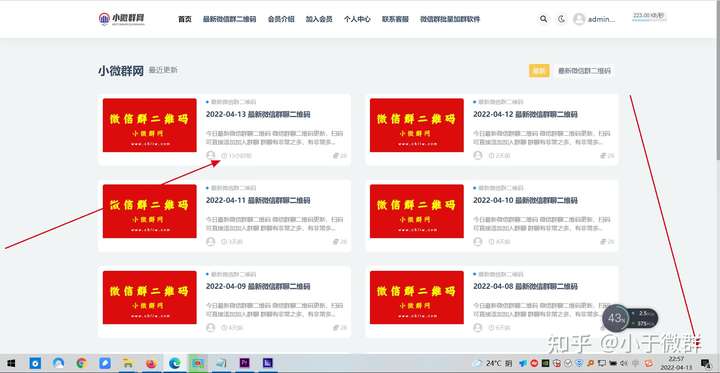The width and height of the screenshot is (720, 373).
Task: Open the site search icon
Action: (543, 19)
